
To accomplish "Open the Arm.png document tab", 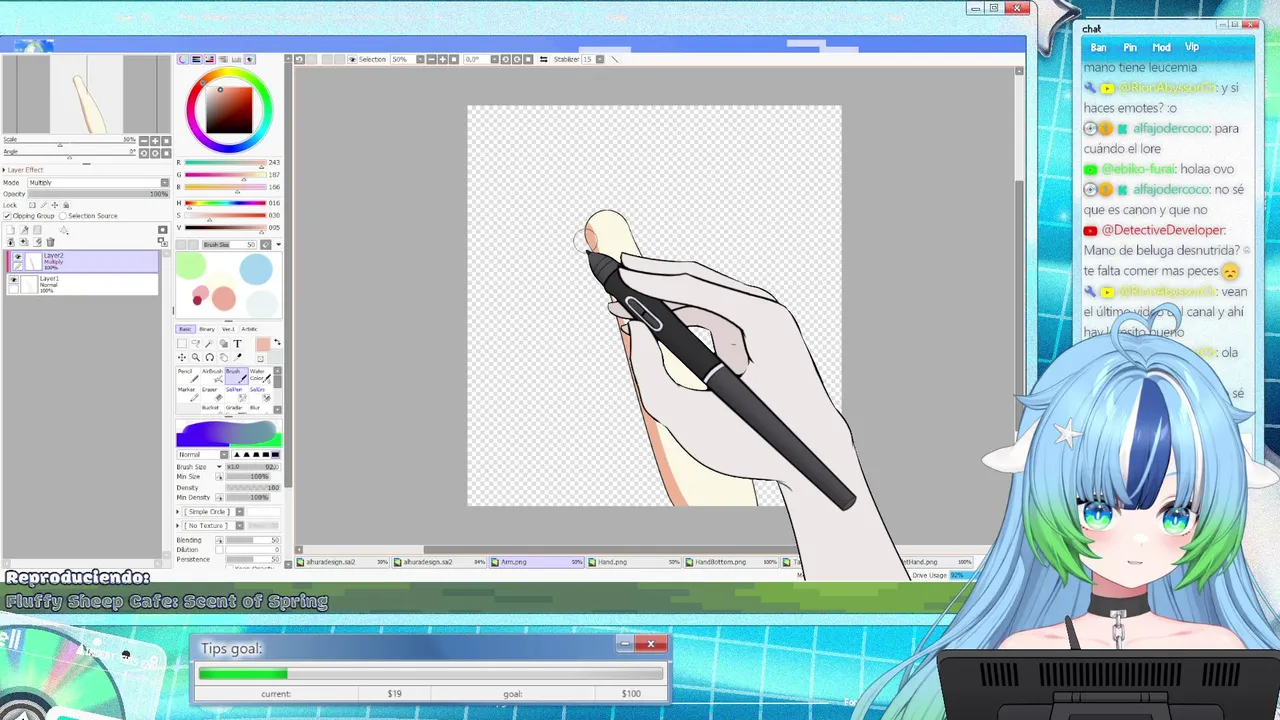I will [537, 562].
